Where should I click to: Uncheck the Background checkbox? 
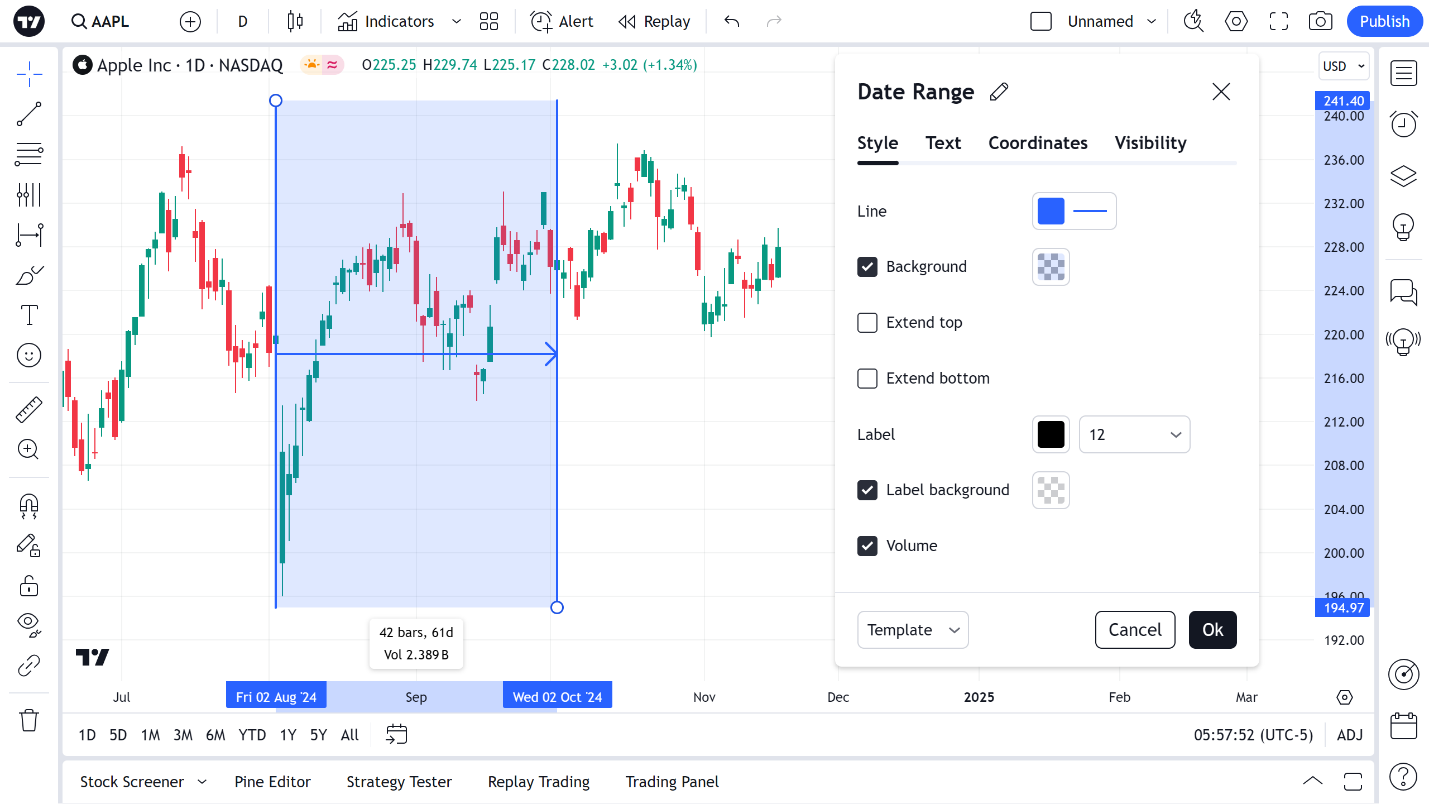[868, 267]
